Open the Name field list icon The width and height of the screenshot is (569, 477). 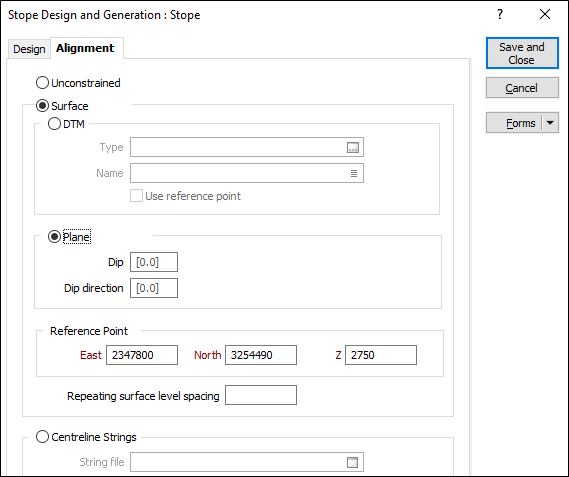pos(354,174)
